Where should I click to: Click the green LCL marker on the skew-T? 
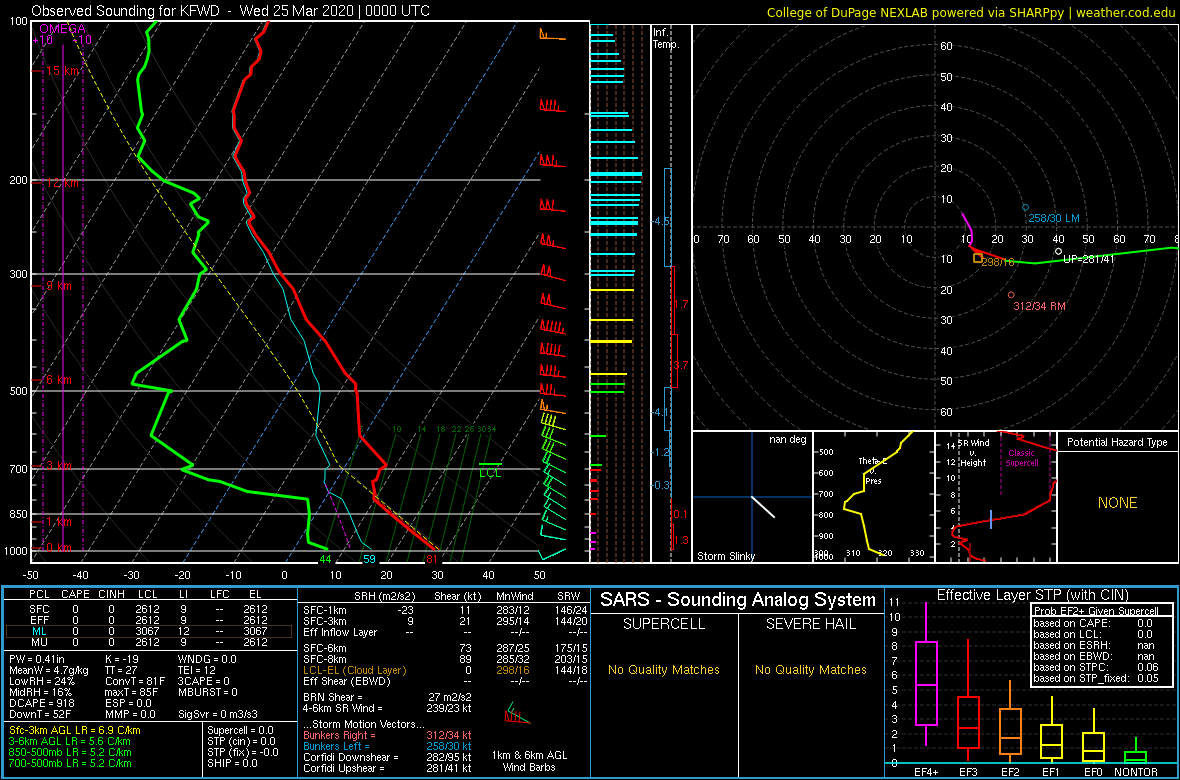click(490, 469)
